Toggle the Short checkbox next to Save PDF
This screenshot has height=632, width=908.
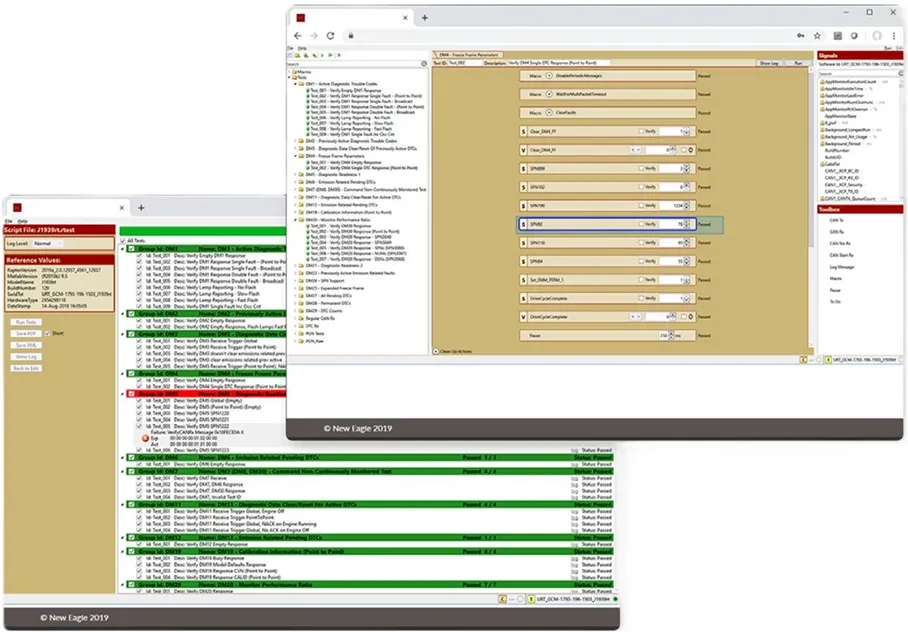tap(46, 332)
